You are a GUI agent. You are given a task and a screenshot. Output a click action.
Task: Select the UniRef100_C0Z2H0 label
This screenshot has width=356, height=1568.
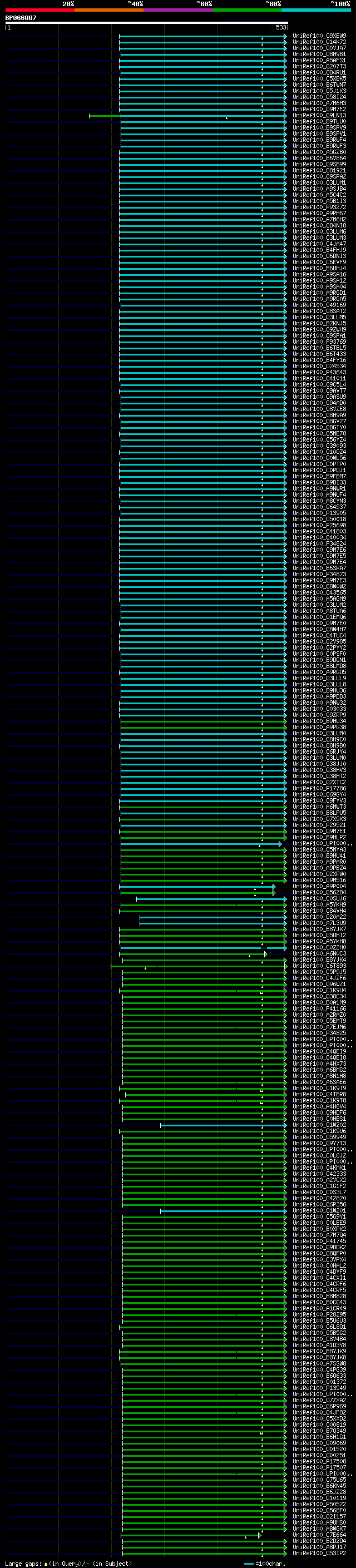pos(319,948)
